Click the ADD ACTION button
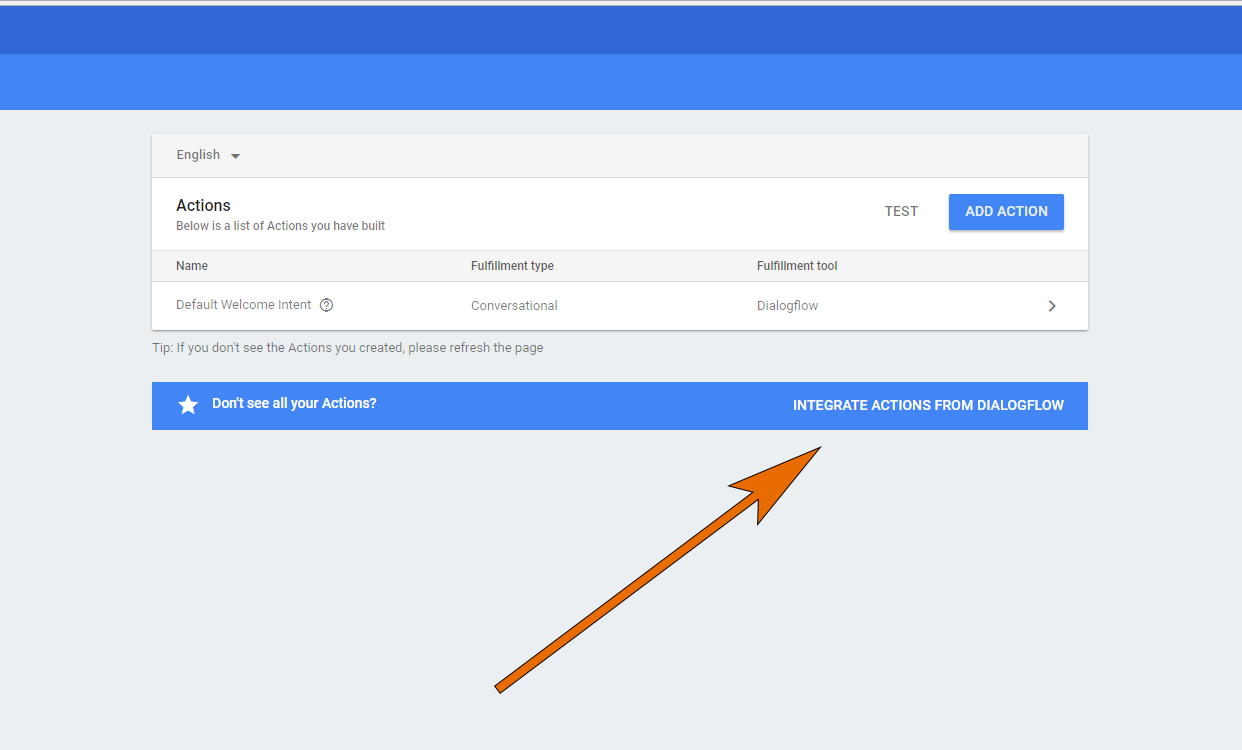The height and width of the screenshot is (750, 1242). click(x=1006, y=211)
